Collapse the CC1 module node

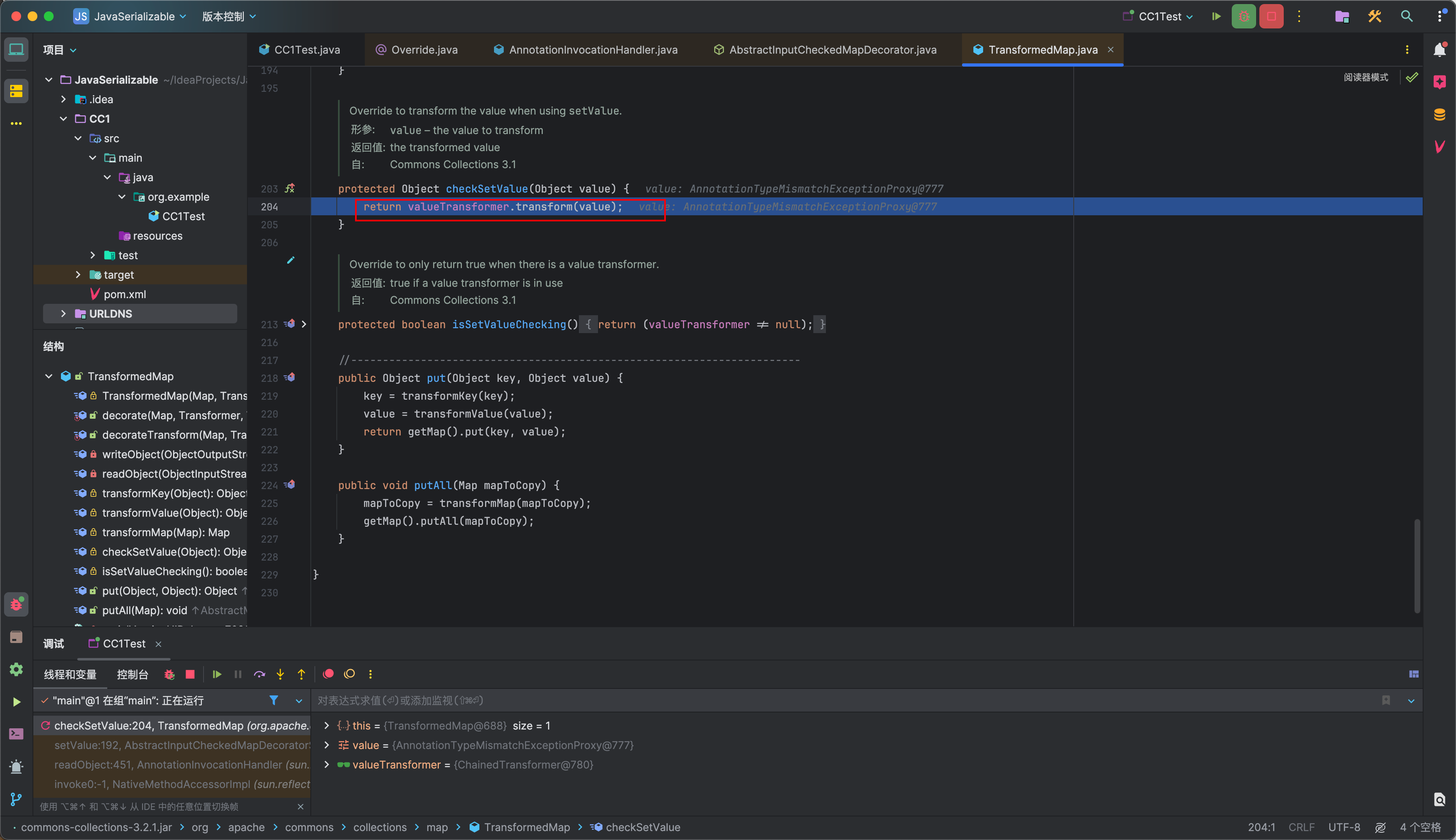(63, 119)
